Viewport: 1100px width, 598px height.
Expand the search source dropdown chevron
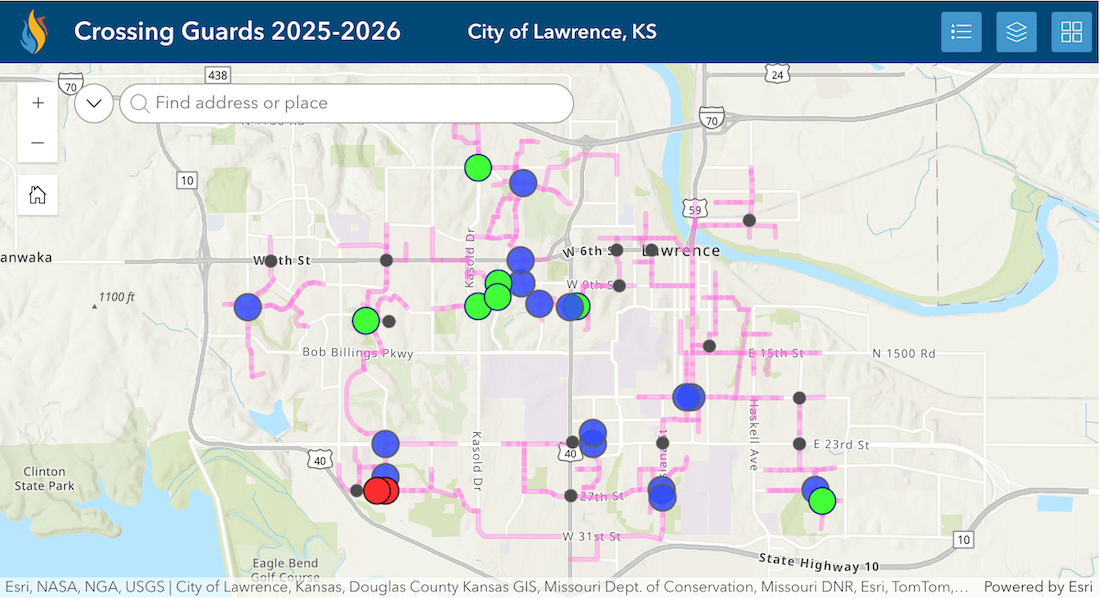93,103
